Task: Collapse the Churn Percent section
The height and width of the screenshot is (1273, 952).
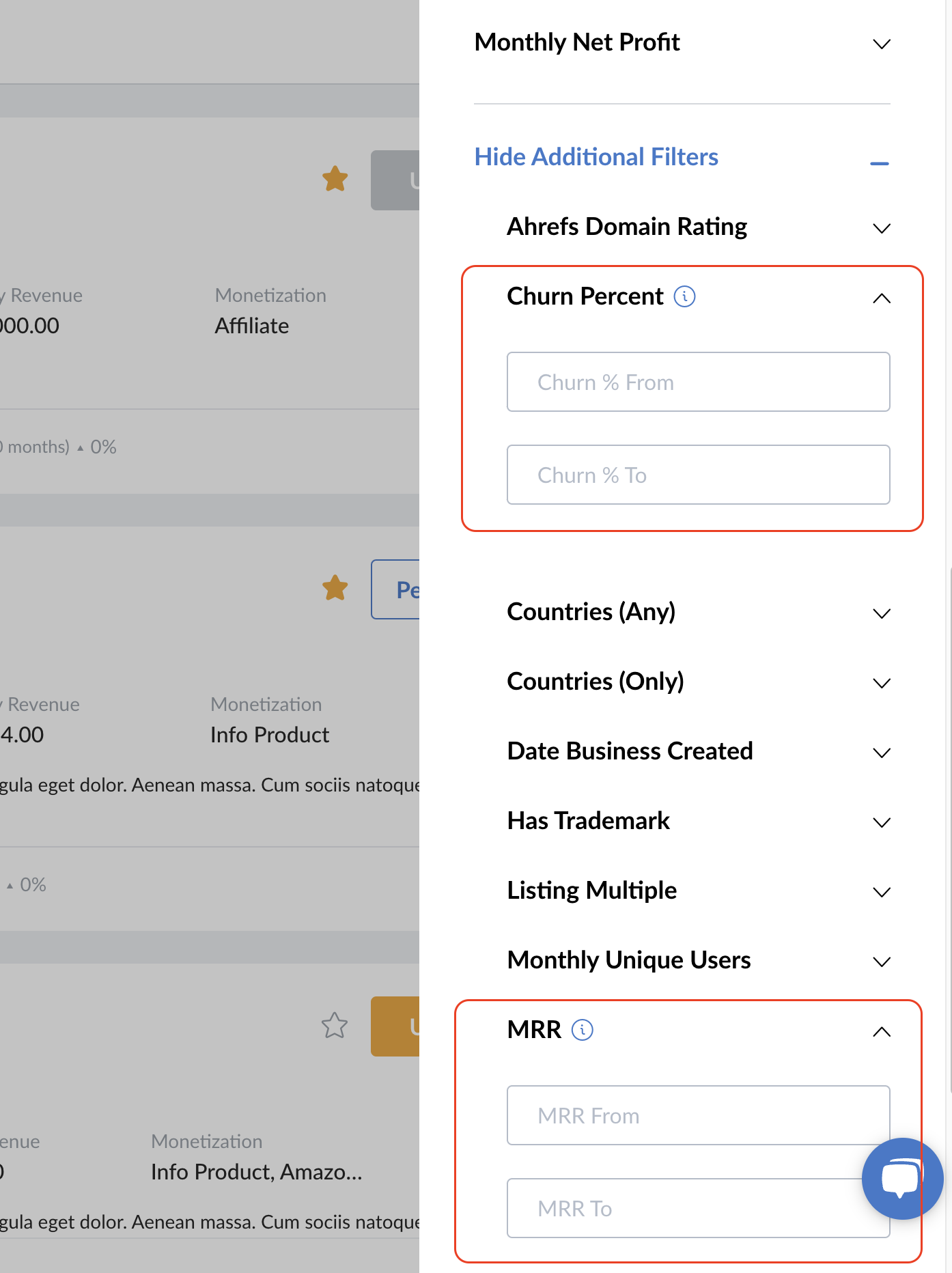Action: pos(882,298)
